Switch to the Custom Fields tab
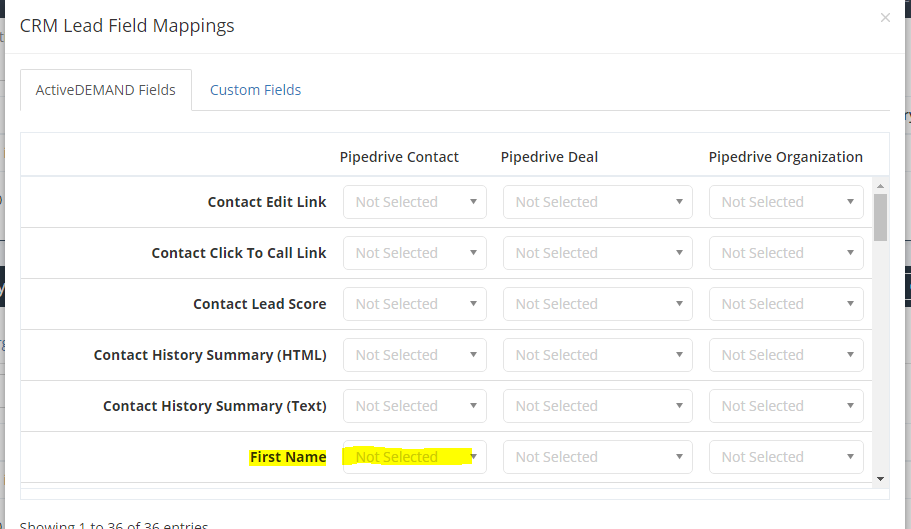The image size is (911, 529). coord(255,90)
